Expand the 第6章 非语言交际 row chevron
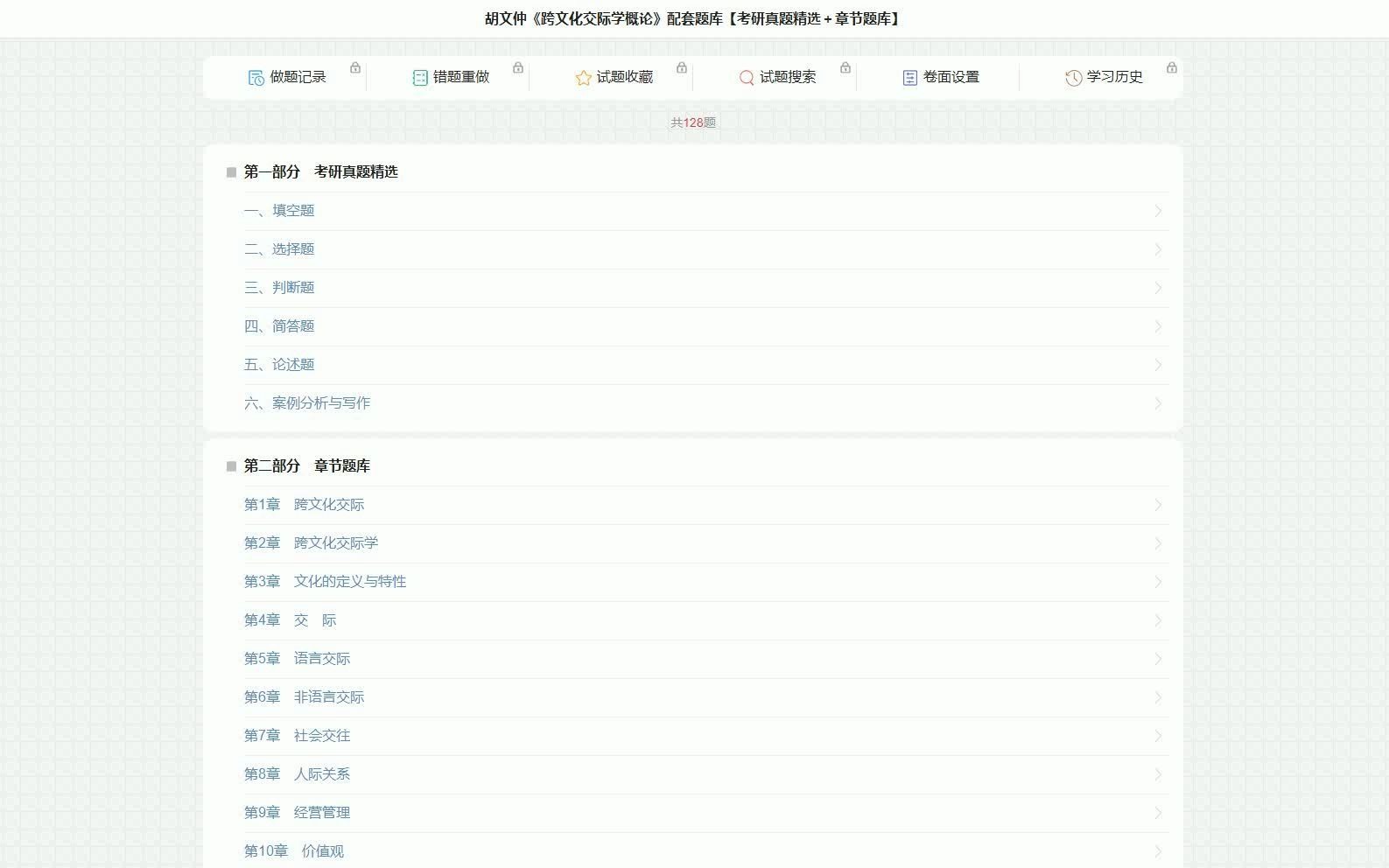1389x868 pixels. [x=1158, y=697]
